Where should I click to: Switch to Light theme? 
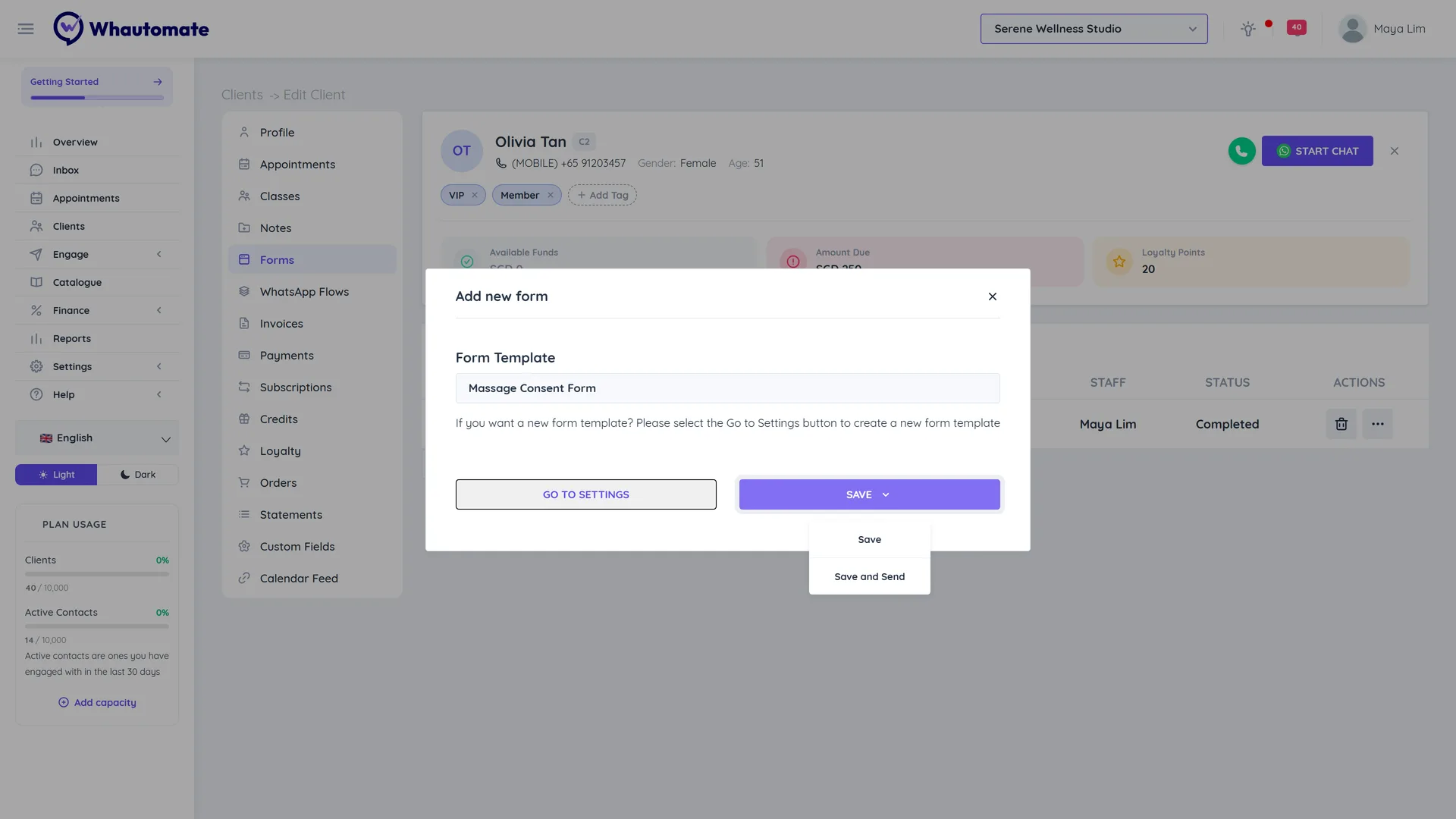click(x=56, y=475)
